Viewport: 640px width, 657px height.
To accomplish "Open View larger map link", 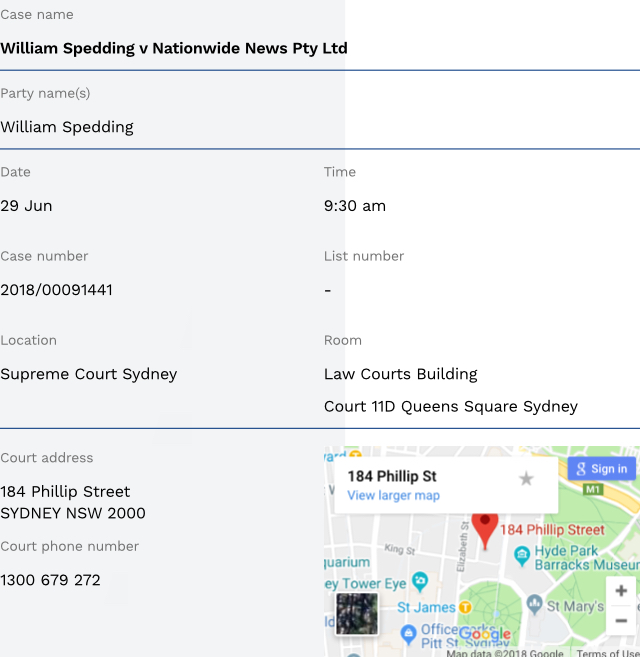I will (393, 496).
